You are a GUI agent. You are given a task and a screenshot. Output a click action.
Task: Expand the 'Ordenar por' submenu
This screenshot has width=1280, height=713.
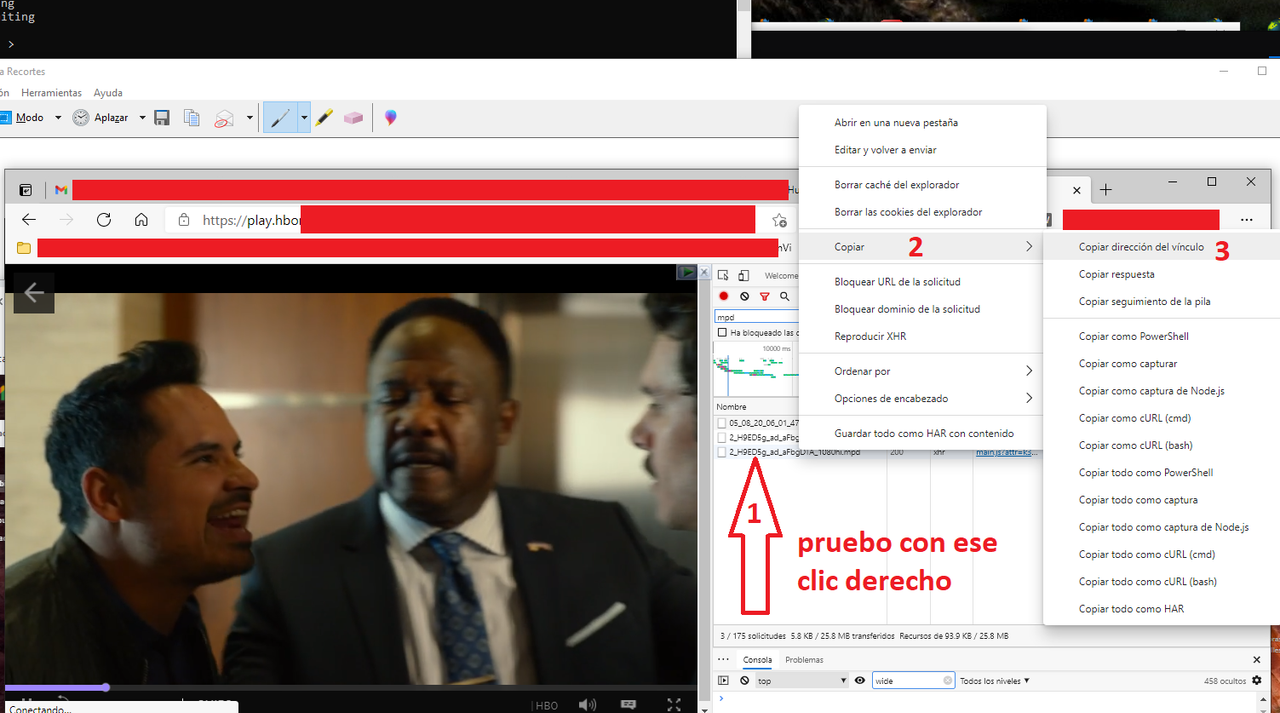(x=922, y=371)
